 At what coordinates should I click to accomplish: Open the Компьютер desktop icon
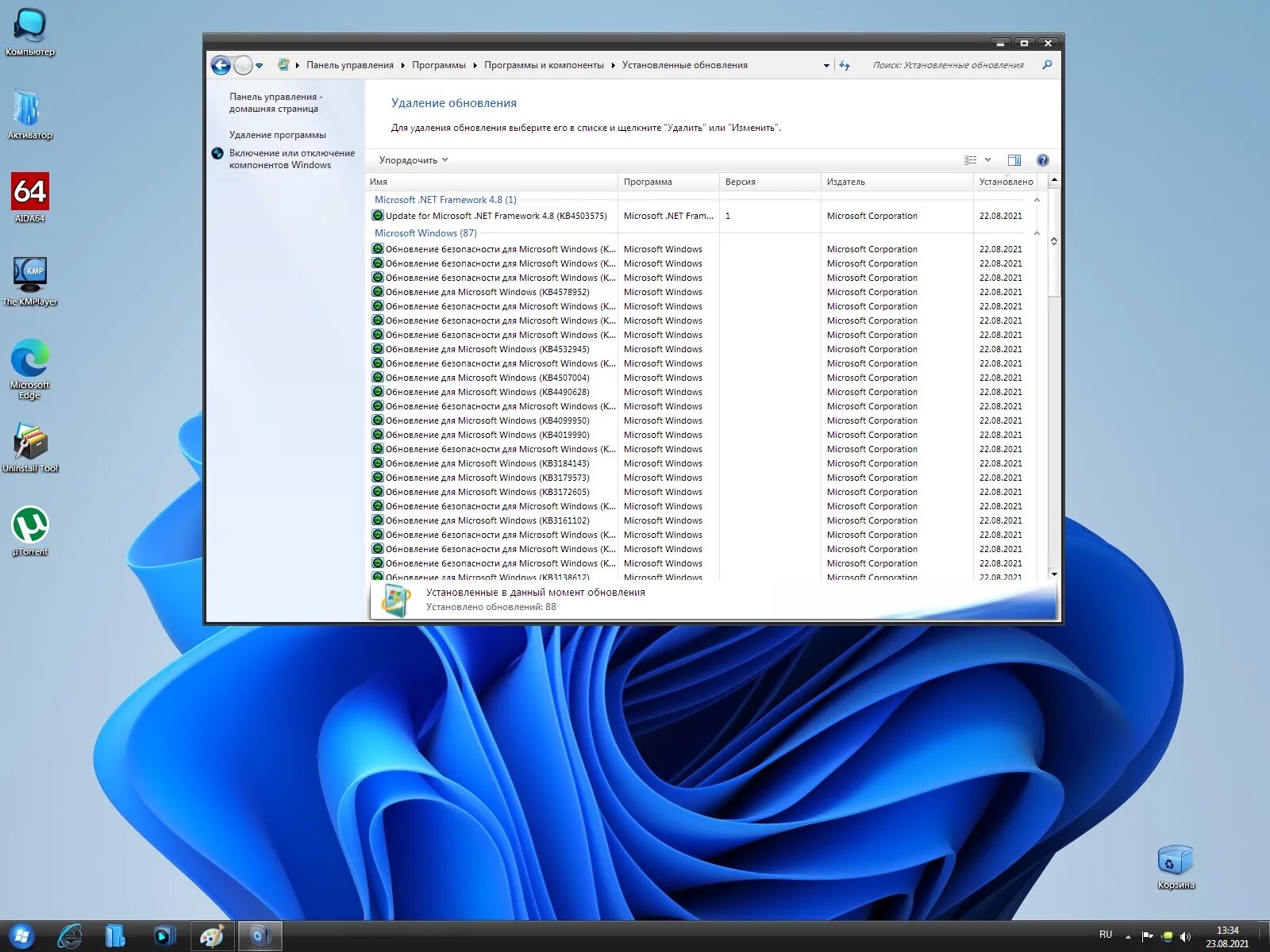(x=30, y=32)
